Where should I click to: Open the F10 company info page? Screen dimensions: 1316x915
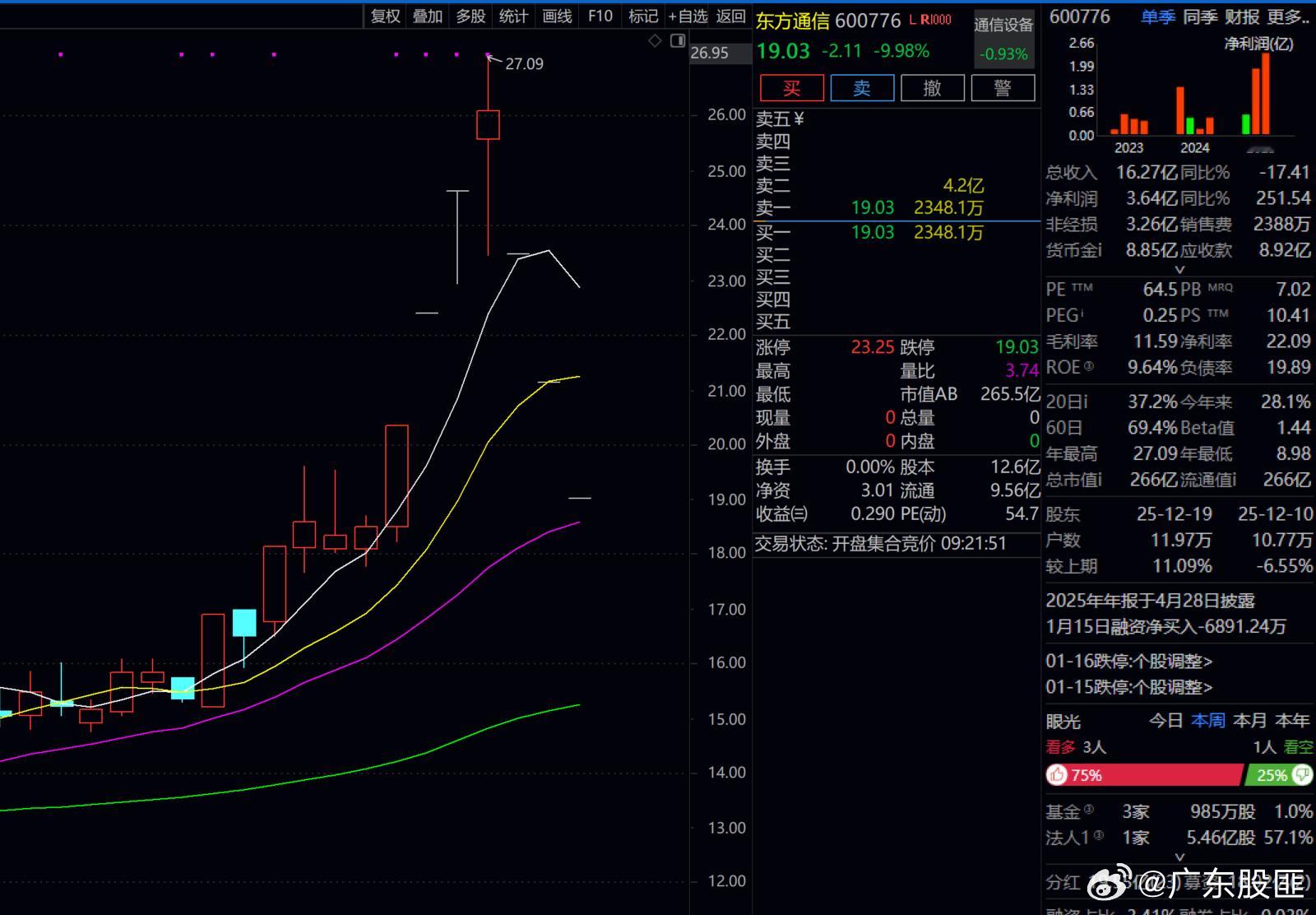pyautogui.click(x=600, y=16)
